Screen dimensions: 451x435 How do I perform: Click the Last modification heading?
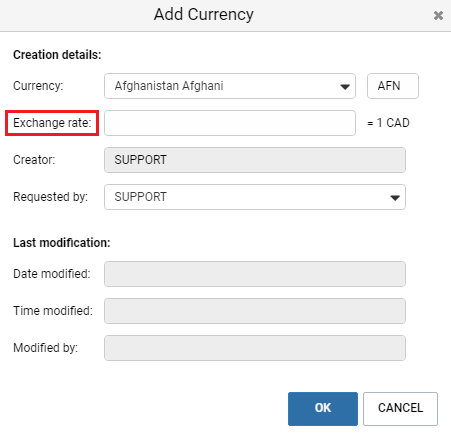(x=62, y=243)
